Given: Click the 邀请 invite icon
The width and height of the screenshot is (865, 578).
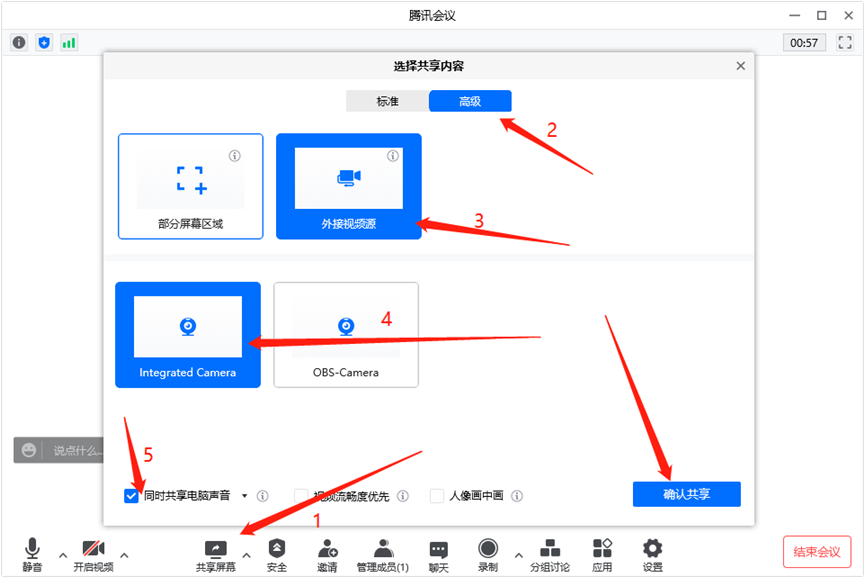Looking at the screenshot, I should point(327,555).
